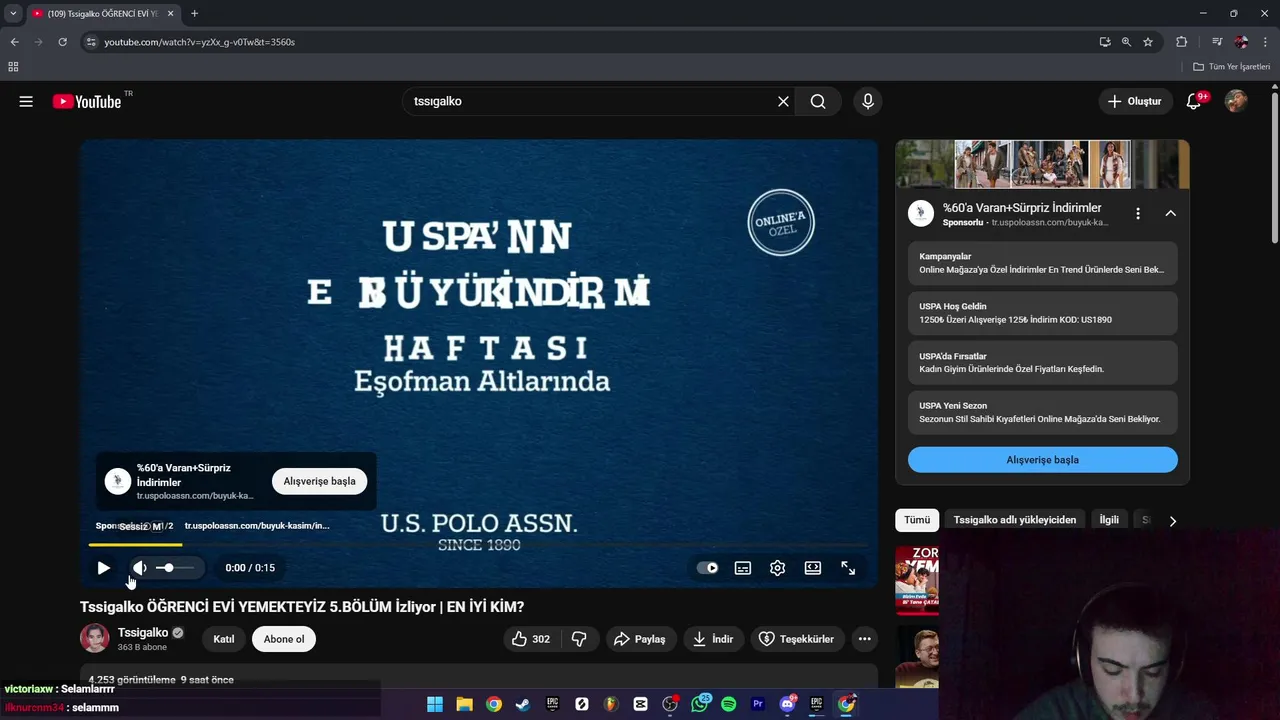The height and width of the screenshot is (720, 1280).
Task: Toggle subtitles with the captions icon
Action: click(x=743, y=568)
